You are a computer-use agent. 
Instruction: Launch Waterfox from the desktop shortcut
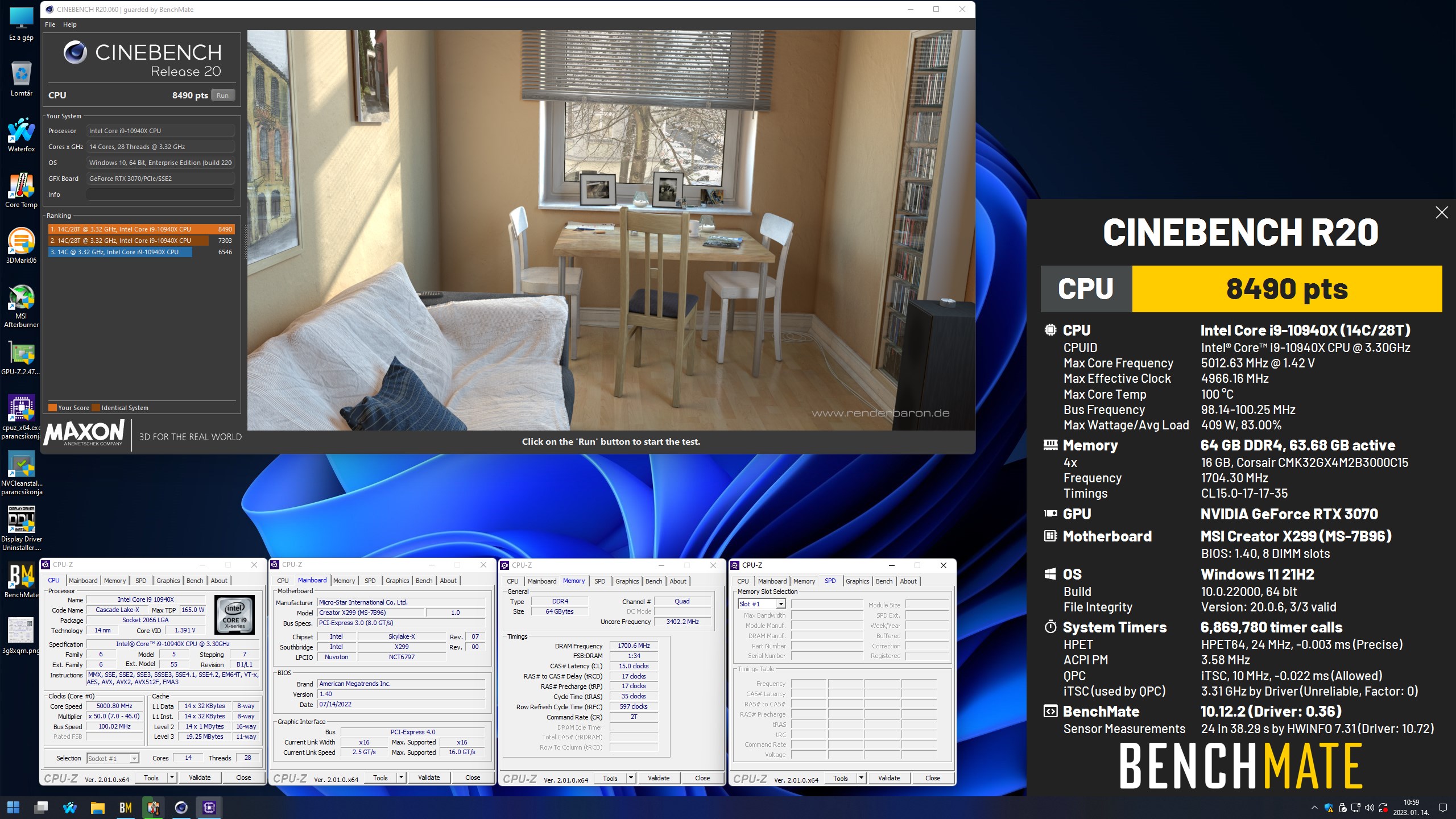pos(21,134)
